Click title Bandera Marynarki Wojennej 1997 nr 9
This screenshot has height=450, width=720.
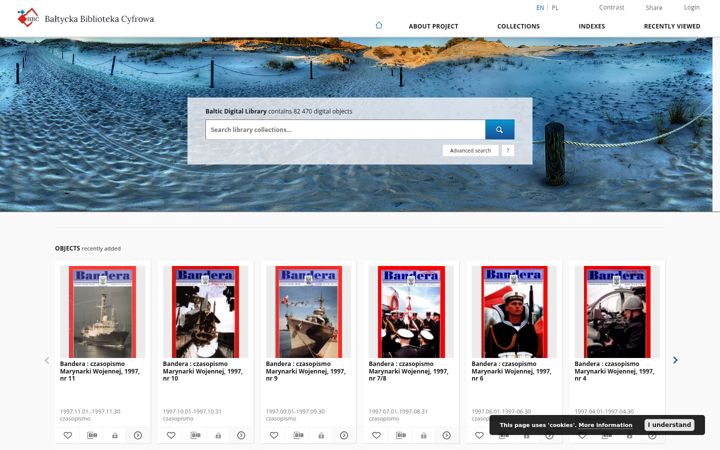pyautogui.click(x=305, y=371)
